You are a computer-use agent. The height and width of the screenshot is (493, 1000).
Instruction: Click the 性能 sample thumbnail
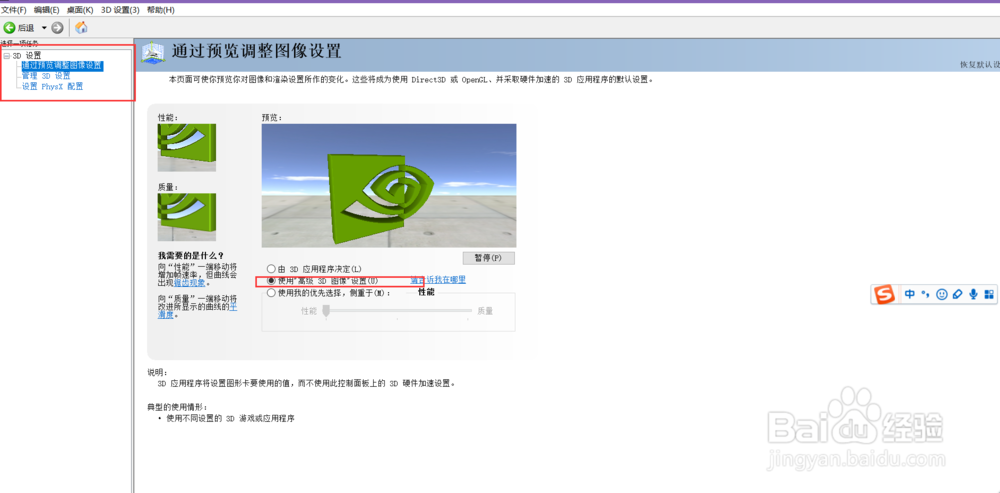(187, 147)
